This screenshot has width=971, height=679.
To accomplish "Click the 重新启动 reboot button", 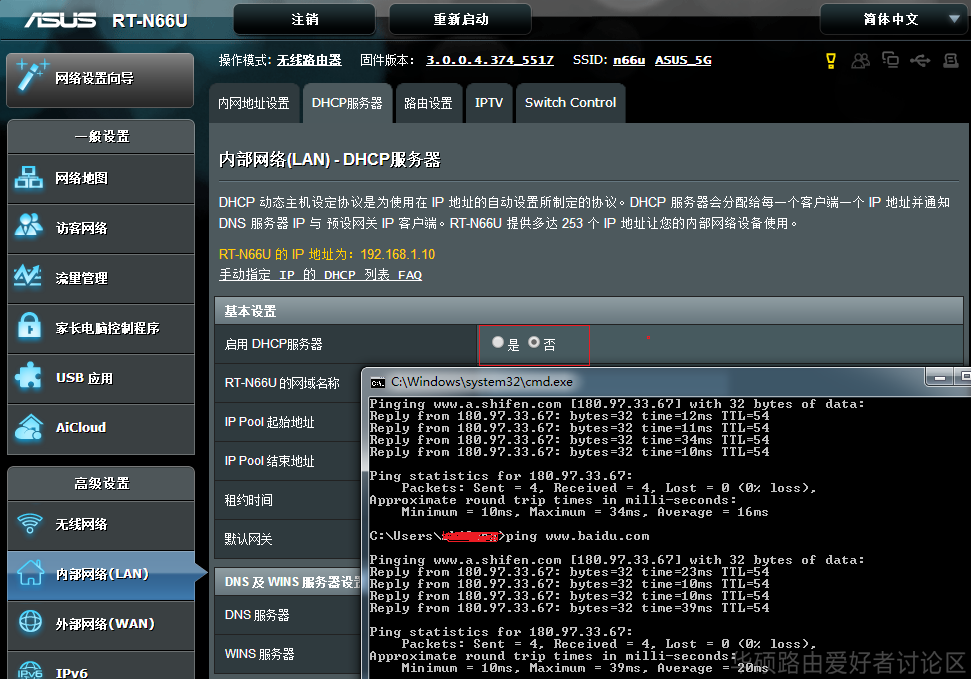I will point(460,19).
